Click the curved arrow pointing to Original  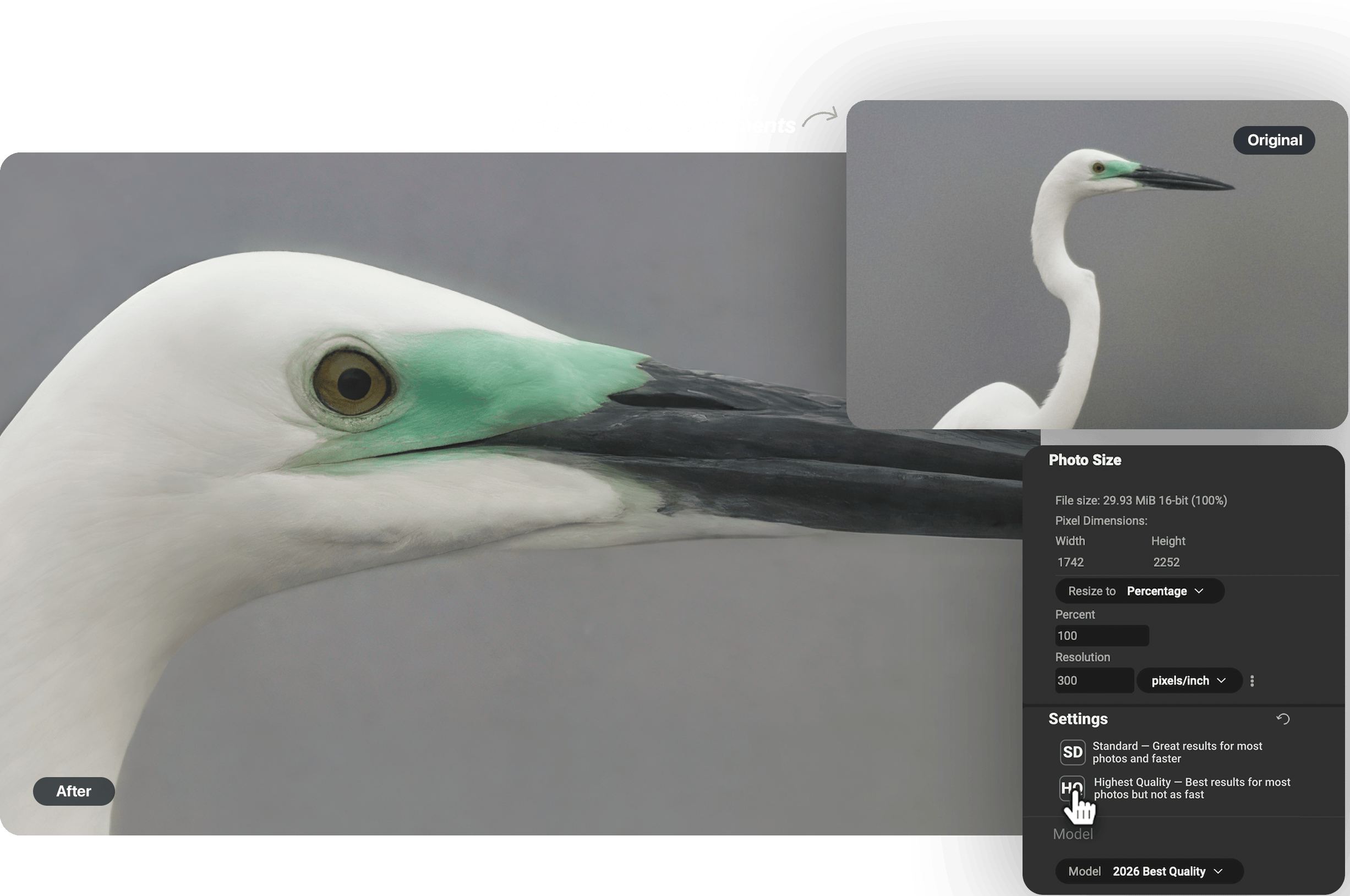point(821,117)
